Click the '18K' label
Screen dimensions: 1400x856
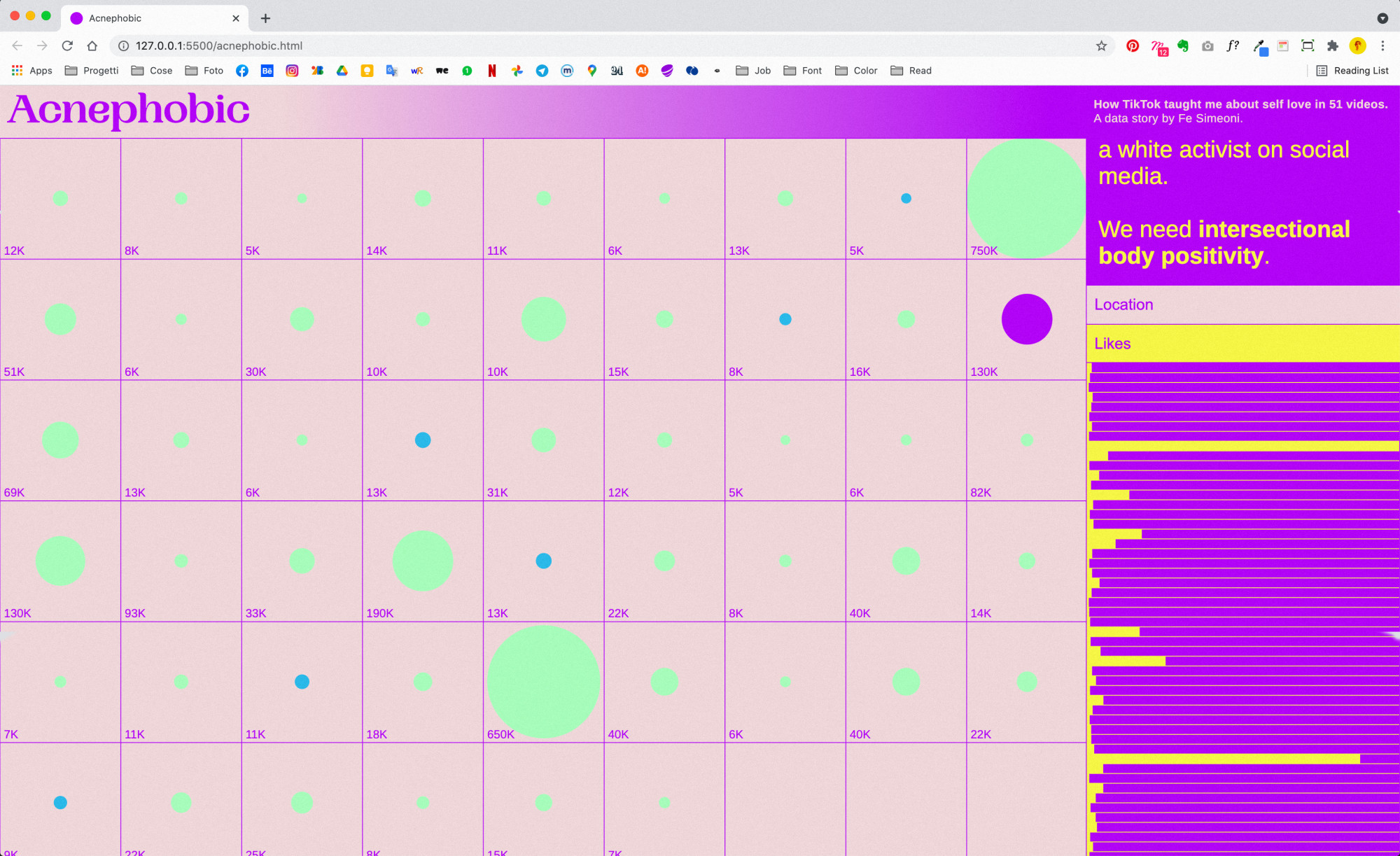coord(377,734)
